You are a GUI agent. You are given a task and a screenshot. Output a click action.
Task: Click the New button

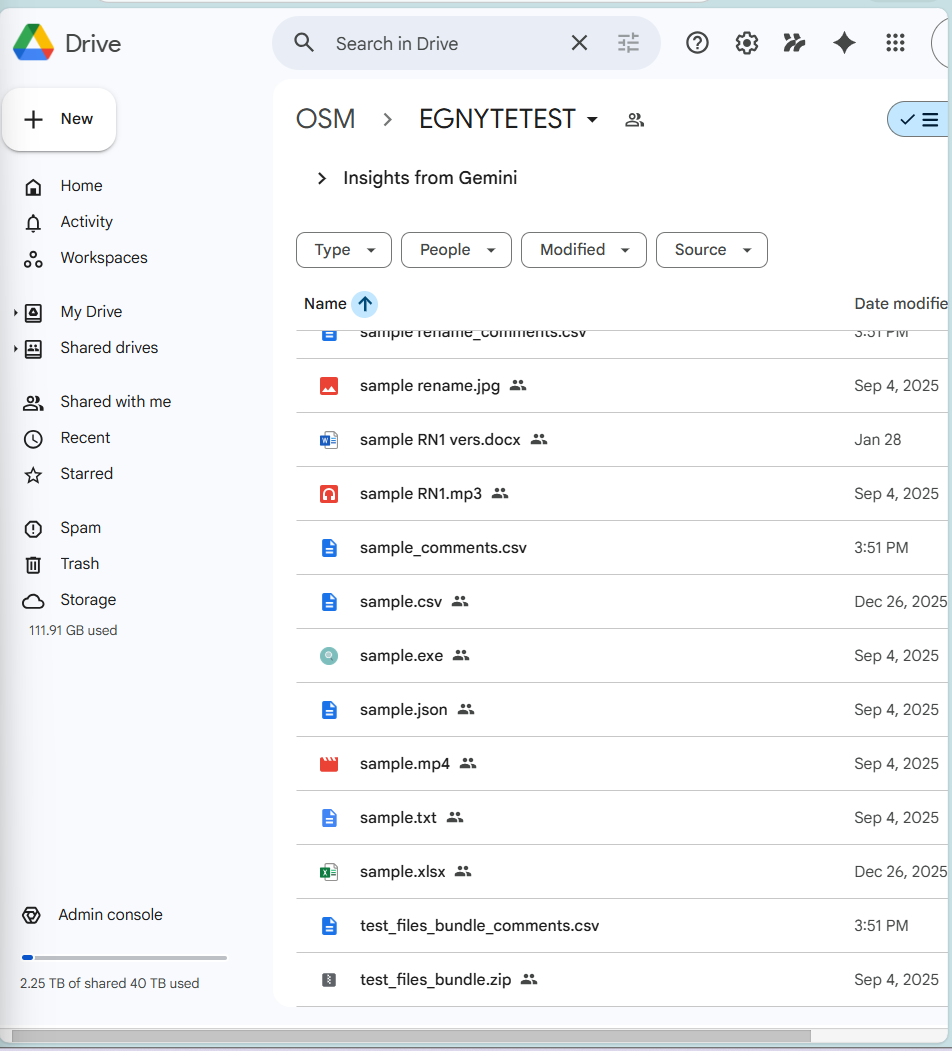59,119
